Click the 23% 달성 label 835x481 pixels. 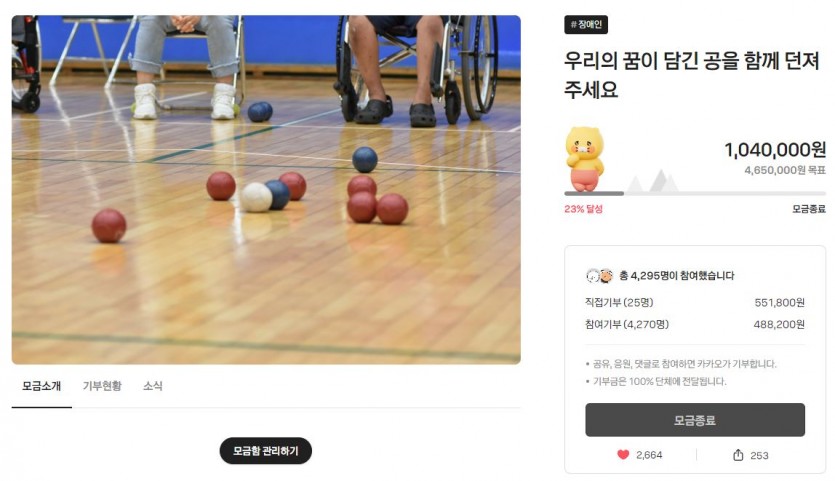(583, 209)
